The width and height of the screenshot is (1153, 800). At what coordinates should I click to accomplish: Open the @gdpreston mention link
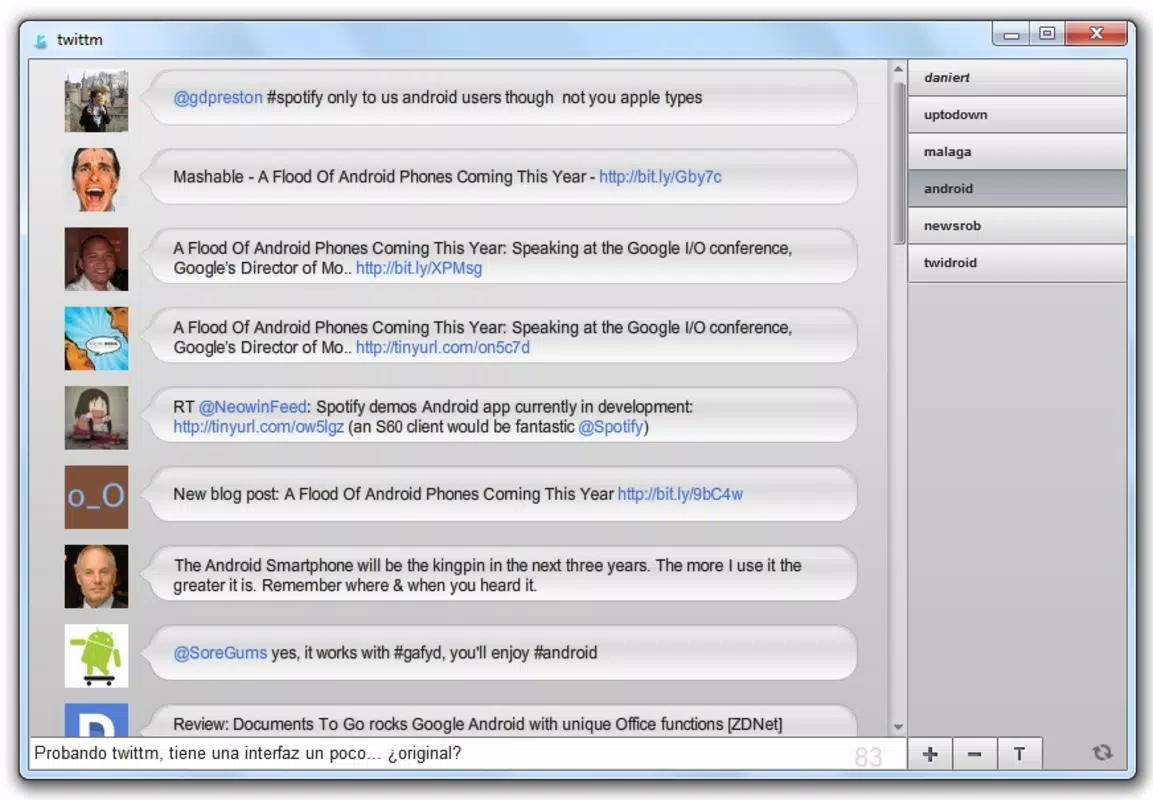[x=218, y=98]
